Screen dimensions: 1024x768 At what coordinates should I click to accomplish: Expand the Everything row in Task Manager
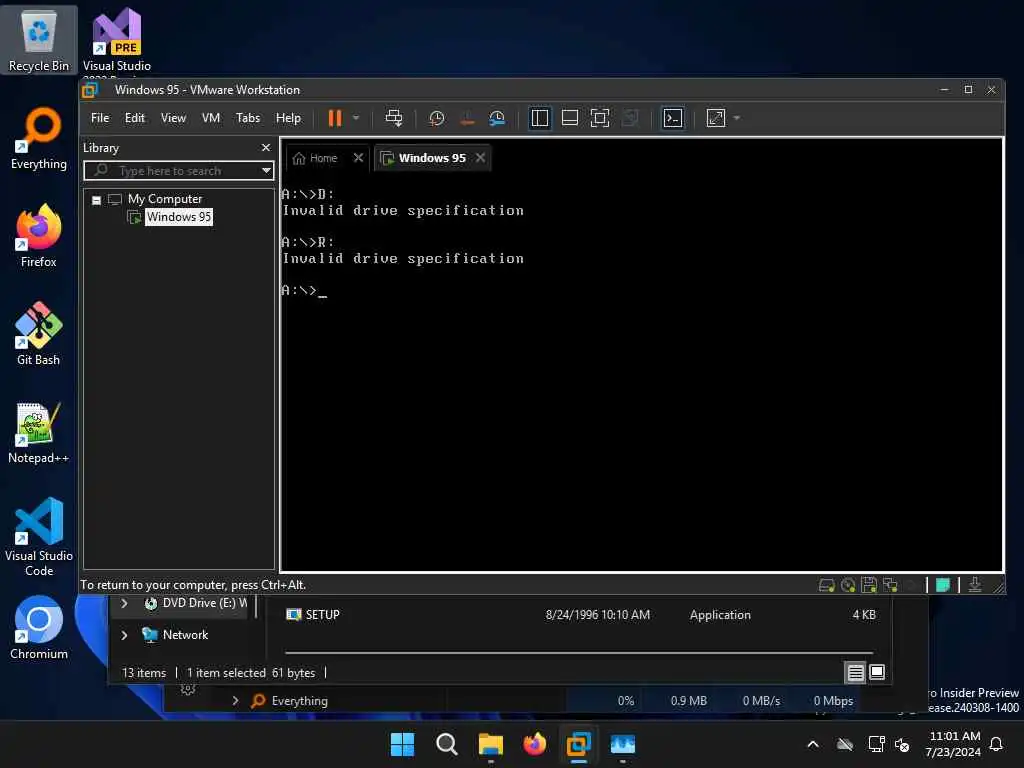coord(235,701)
